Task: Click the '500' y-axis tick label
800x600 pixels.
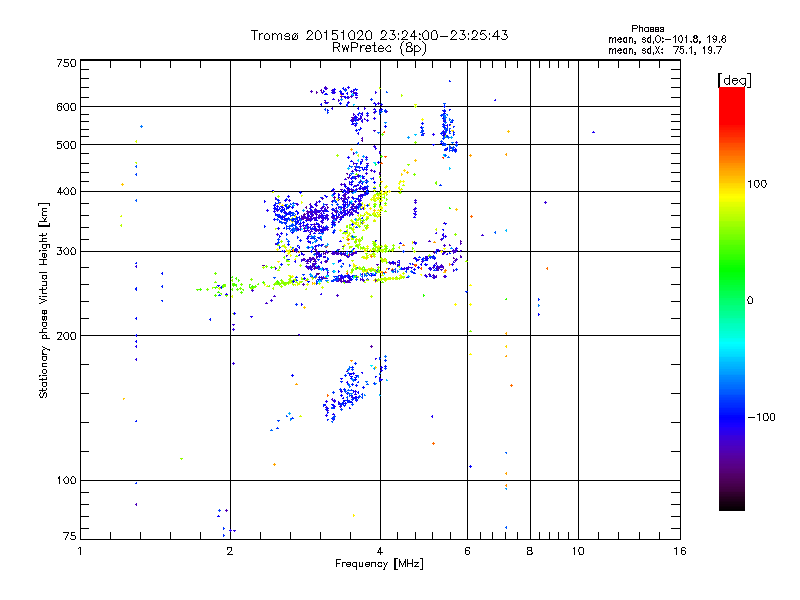Action: pyautogui.click(x=66, y=145)
